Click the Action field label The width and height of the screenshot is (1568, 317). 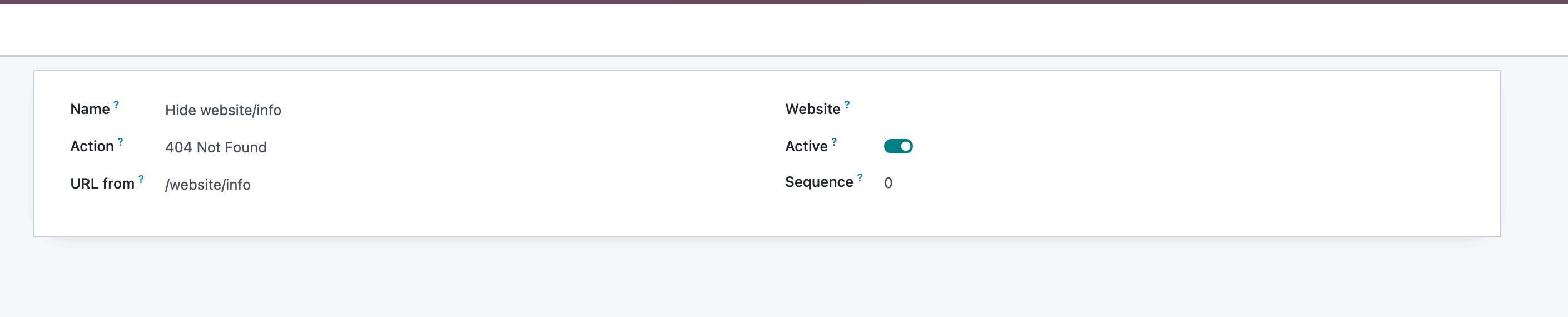point(92,147)
